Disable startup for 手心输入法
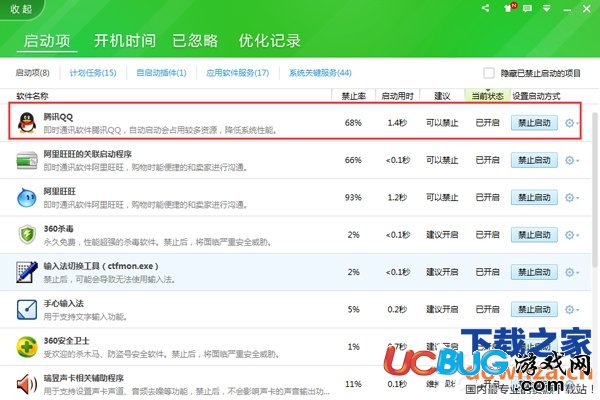The width and height of the screenshot is (600, 400). (534, 309)
